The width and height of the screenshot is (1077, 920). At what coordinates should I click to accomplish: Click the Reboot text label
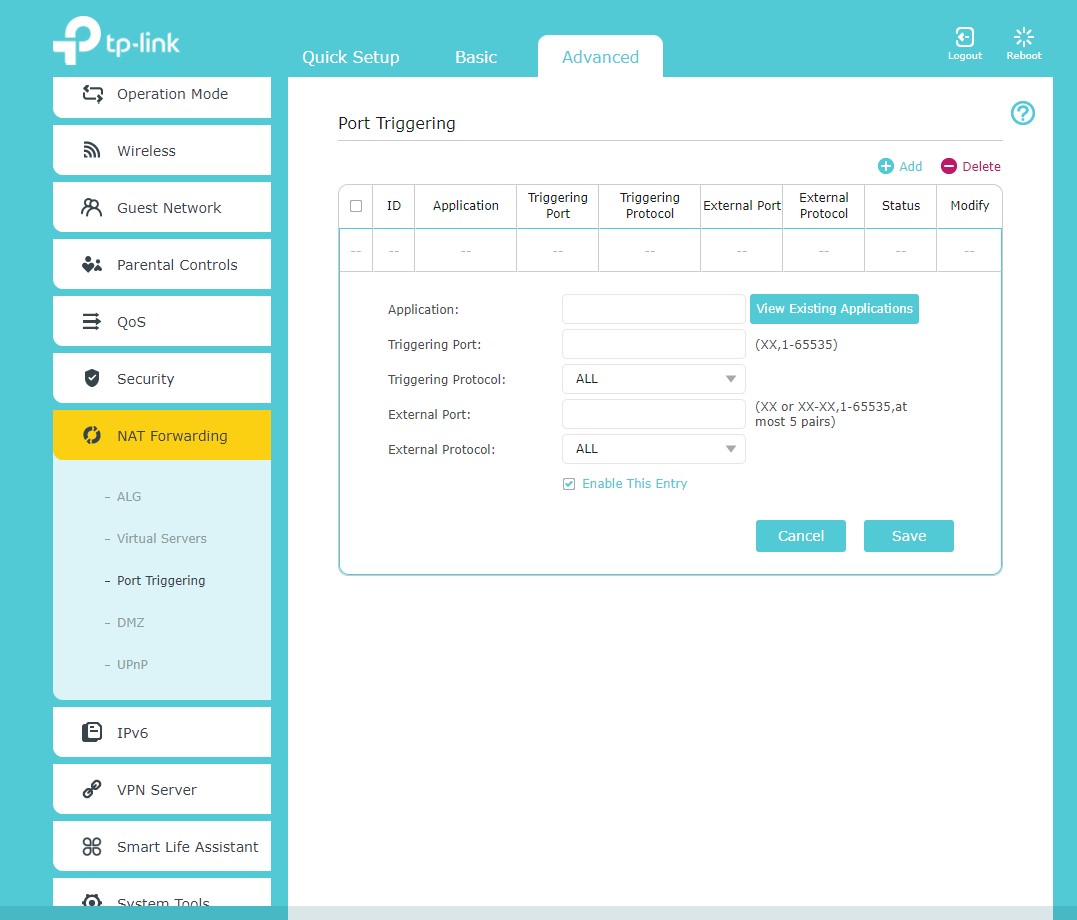pos(1023,56)
